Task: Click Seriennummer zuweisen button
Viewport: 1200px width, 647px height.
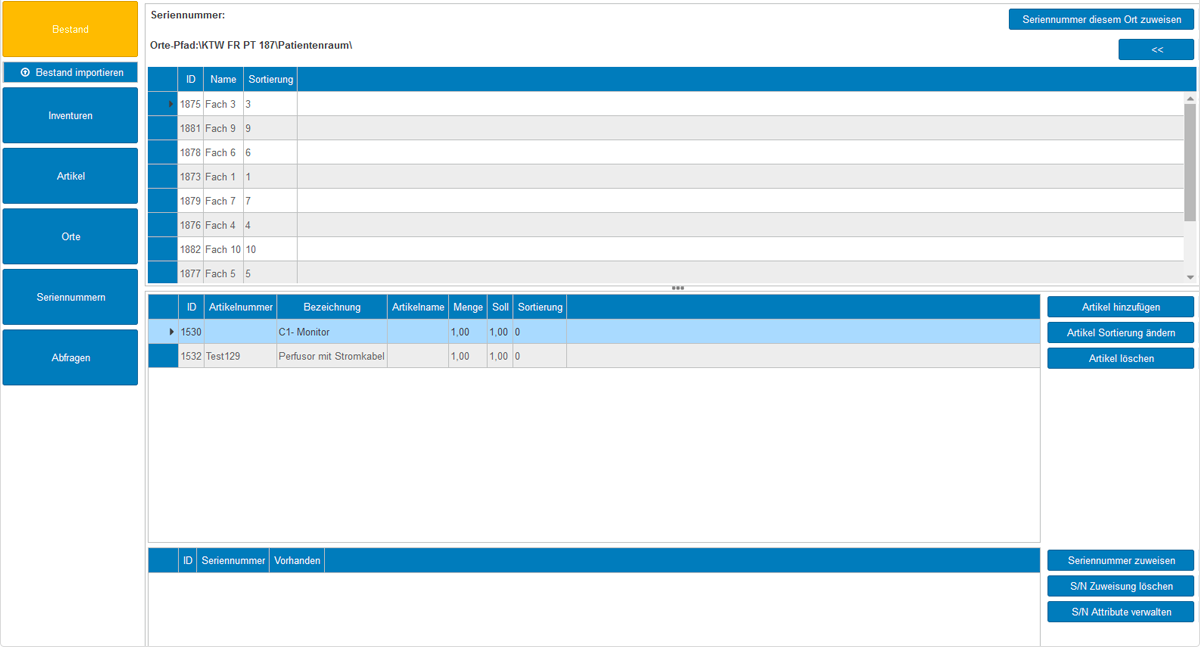Action: pyautogui.click(x=1120, y=561)
